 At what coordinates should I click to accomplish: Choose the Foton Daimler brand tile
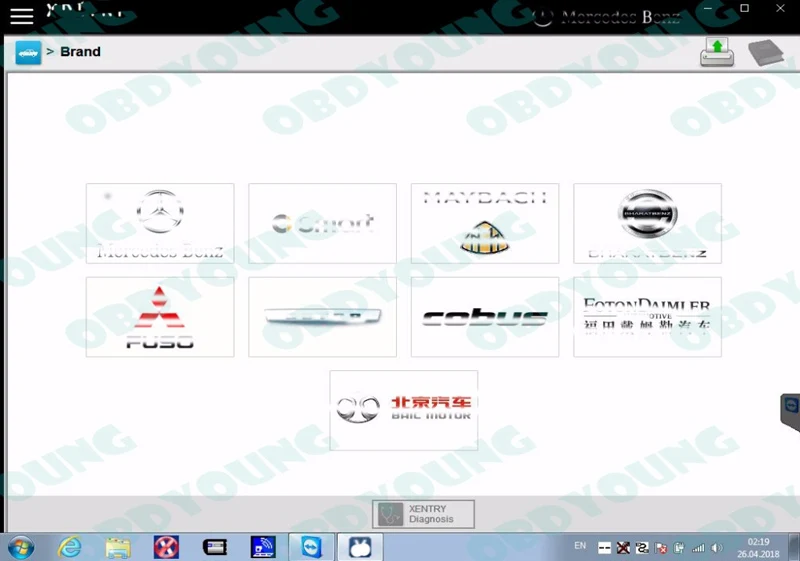[x=647, y=317]
